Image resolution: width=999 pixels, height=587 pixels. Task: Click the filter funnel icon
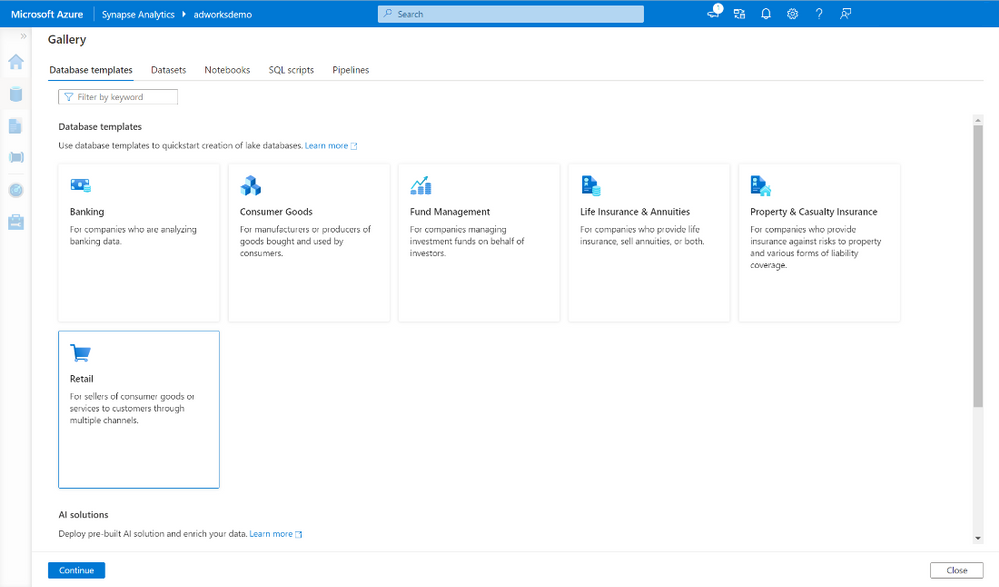(69, 97)
